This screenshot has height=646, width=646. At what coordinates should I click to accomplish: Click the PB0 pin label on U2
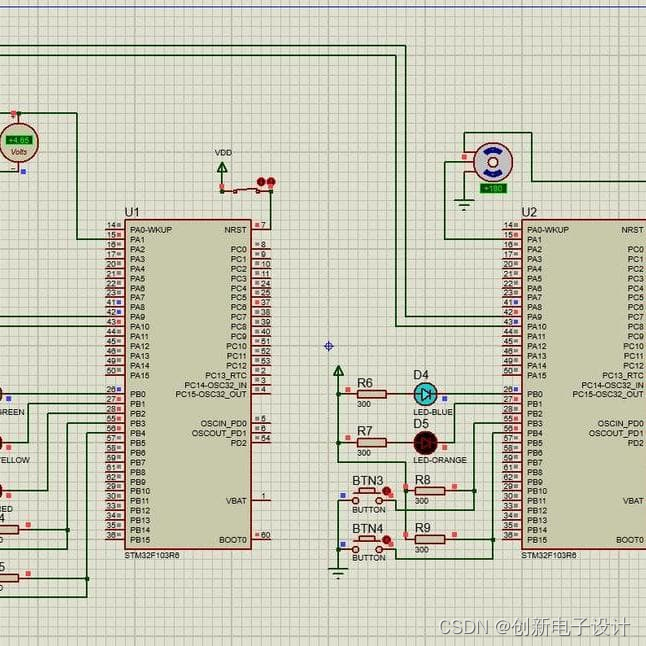click(534, 394)
